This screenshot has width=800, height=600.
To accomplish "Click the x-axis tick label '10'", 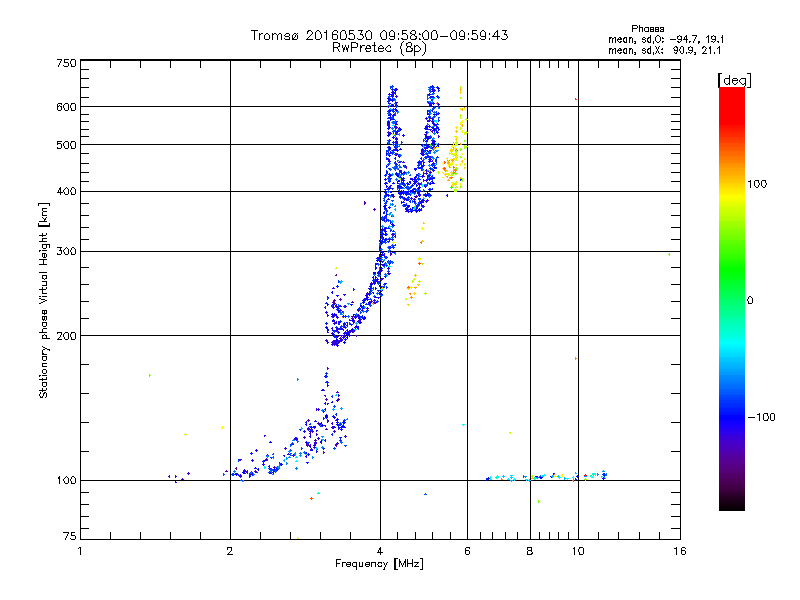I will click(578, 551).
